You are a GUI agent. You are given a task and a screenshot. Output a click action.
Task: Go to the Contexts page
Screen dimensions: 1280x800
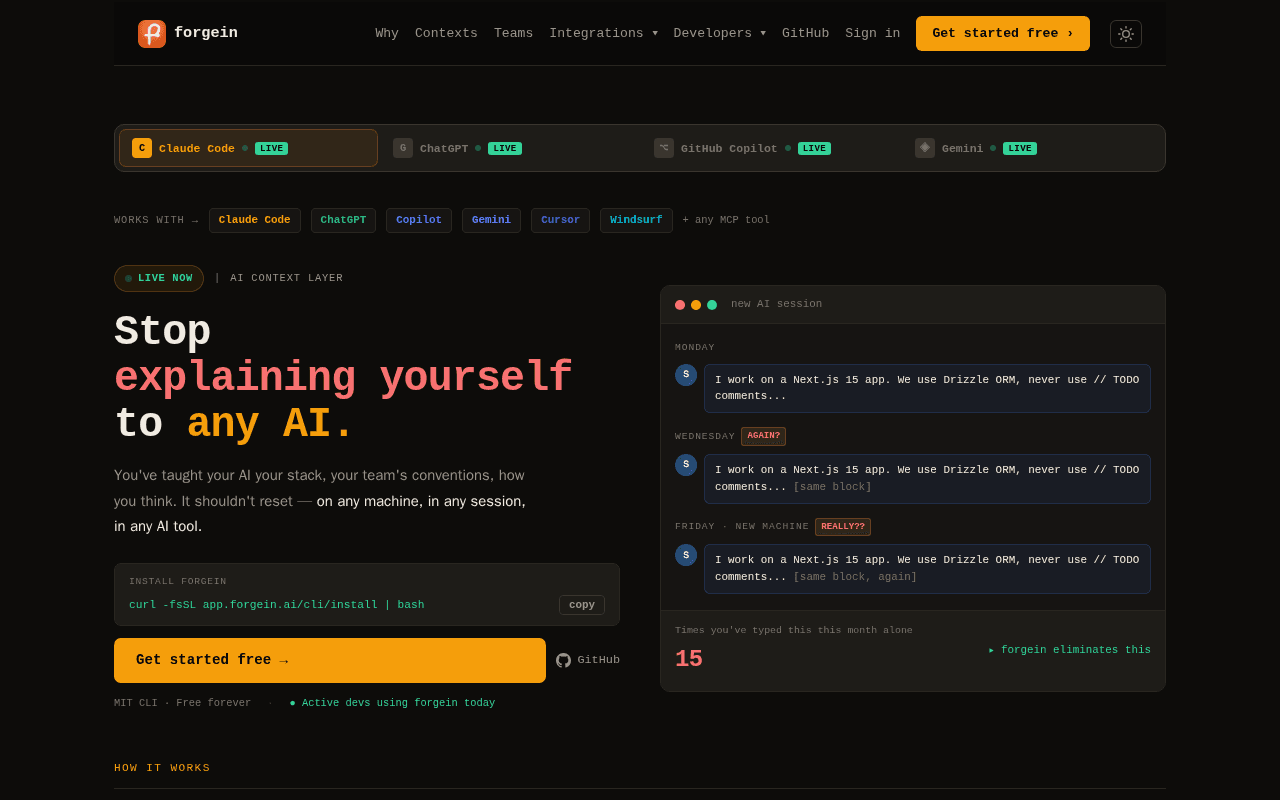(x=446, y=34)
